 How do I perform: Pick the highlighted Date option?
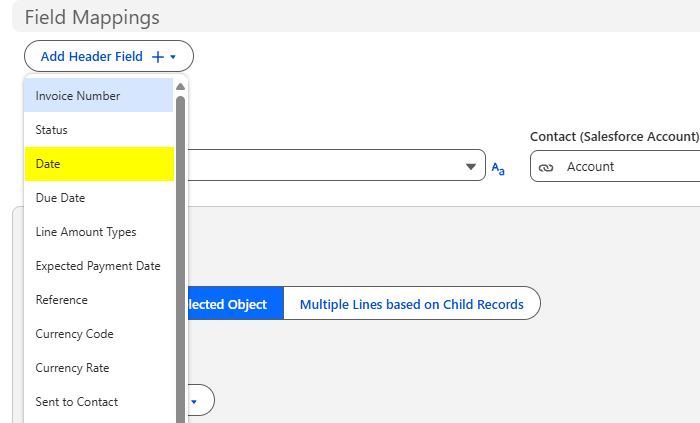(x=99, y=164)
